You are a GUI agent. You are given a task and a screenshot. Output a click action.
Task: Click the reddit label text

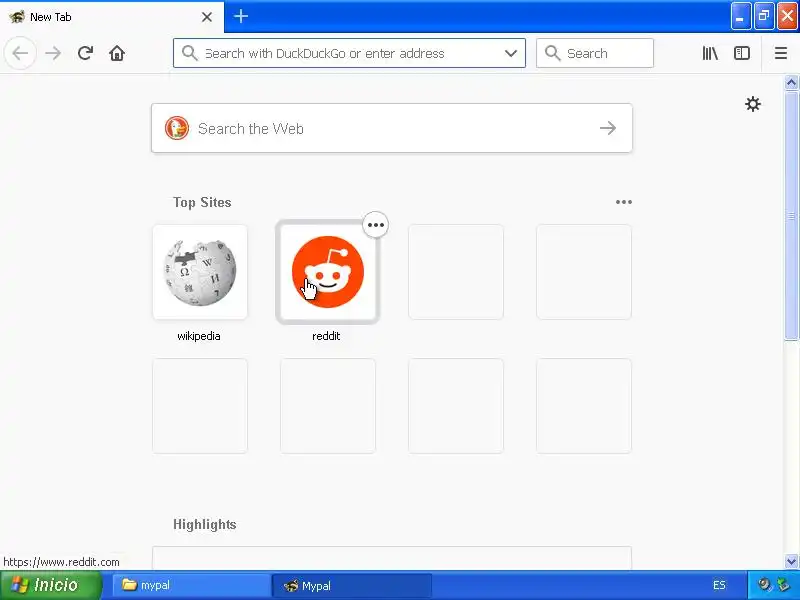click(326, 336)
